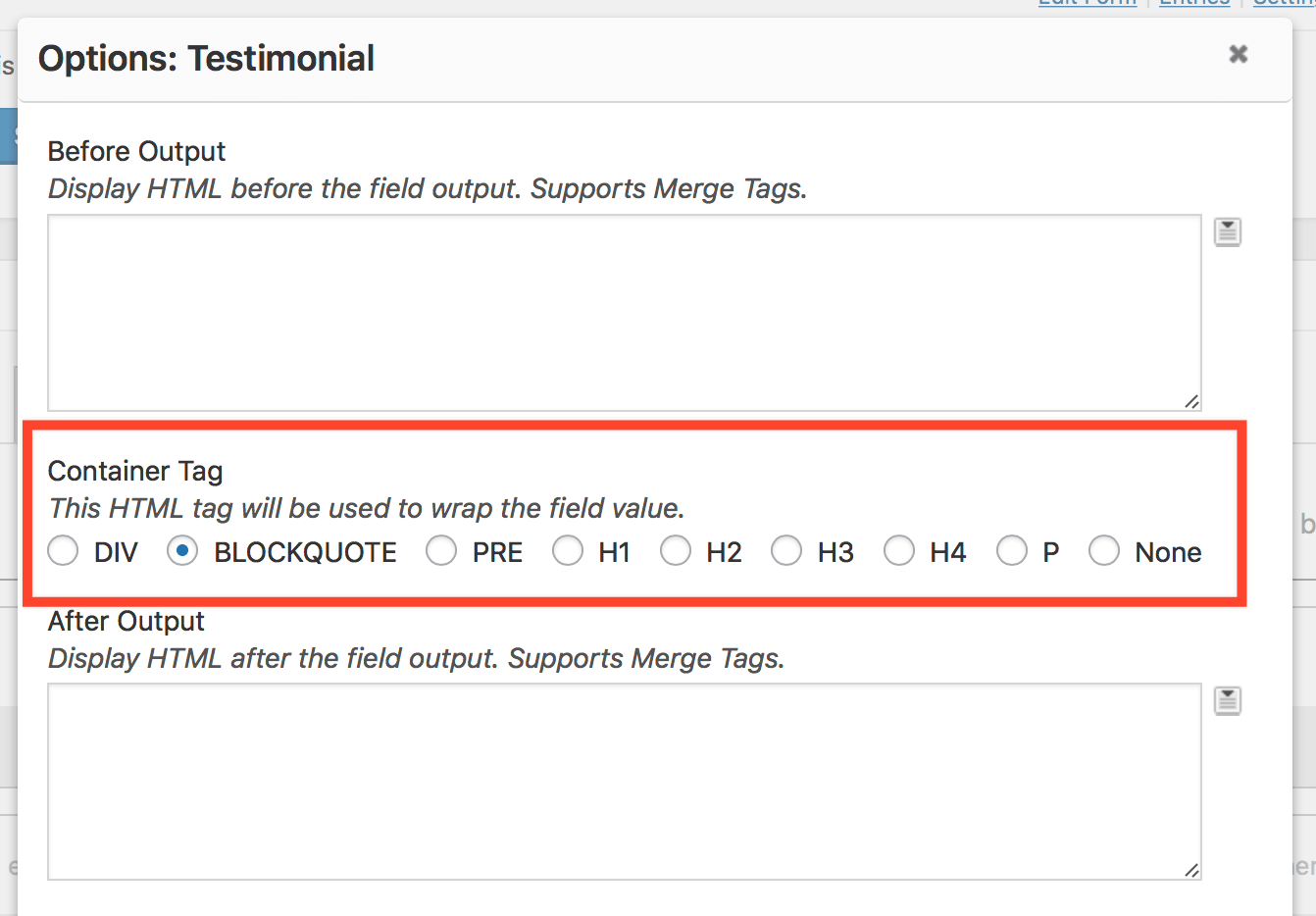Set the container tag to H2

(676, 551)
